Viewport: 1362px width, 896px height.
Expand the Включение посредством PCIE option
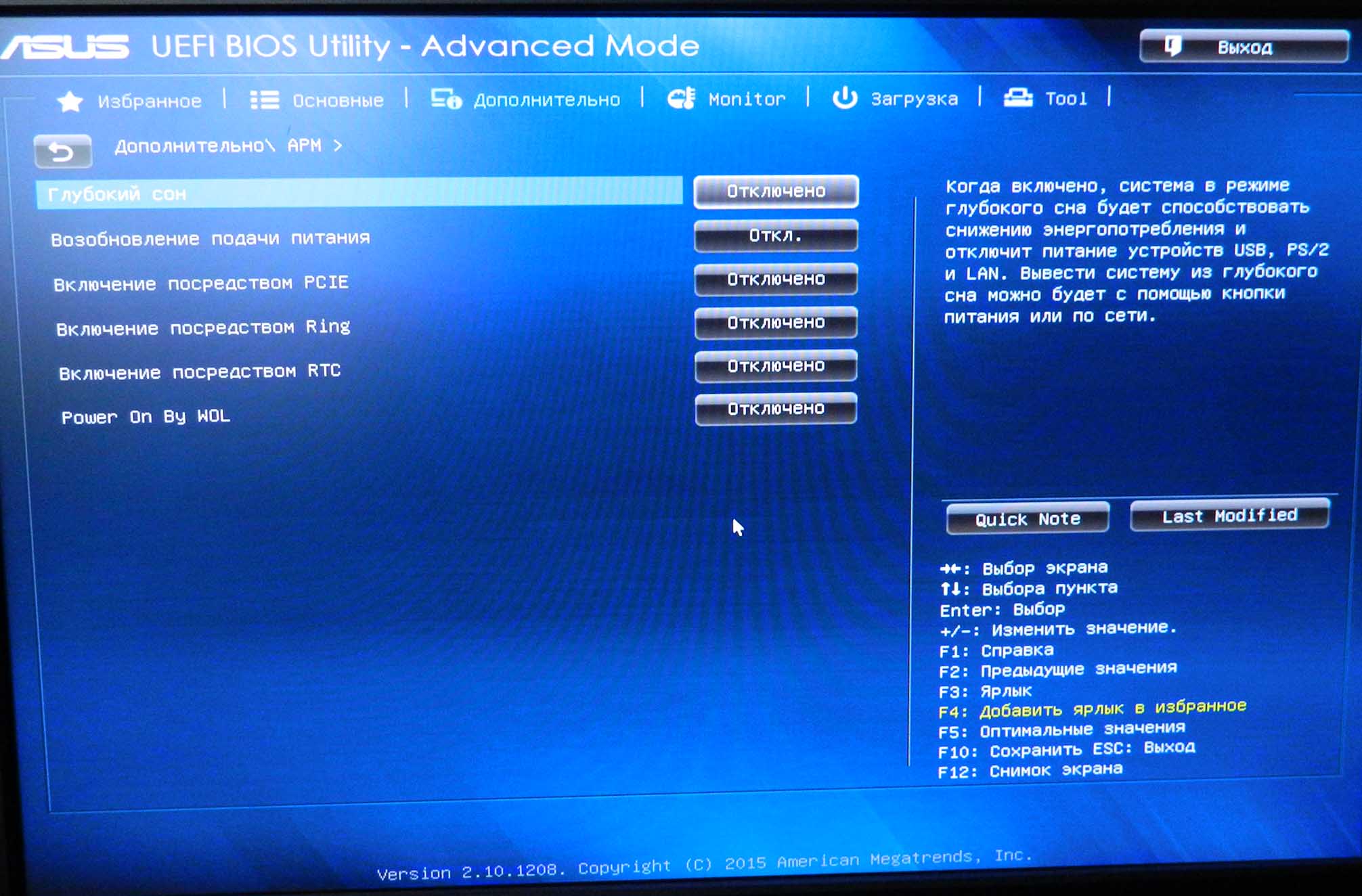tap(776, 279)
